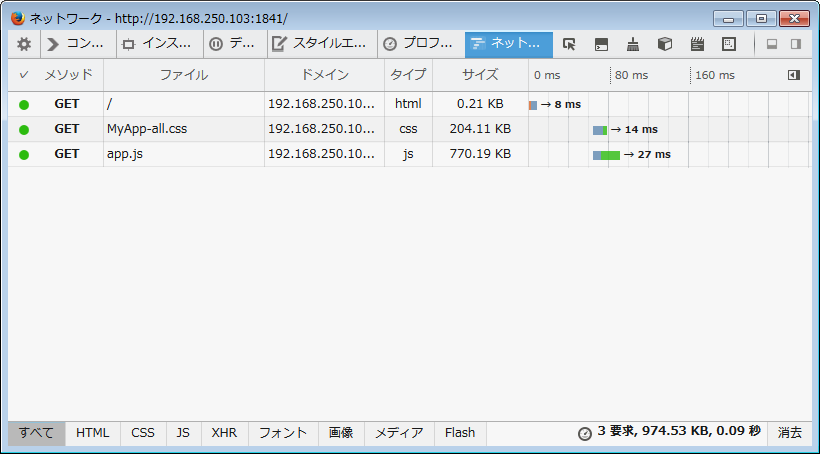The height and width of the screenshot is (454, 820).
Task: Switch to the インス... inspector tab
Action: click(x=160, y=44)
